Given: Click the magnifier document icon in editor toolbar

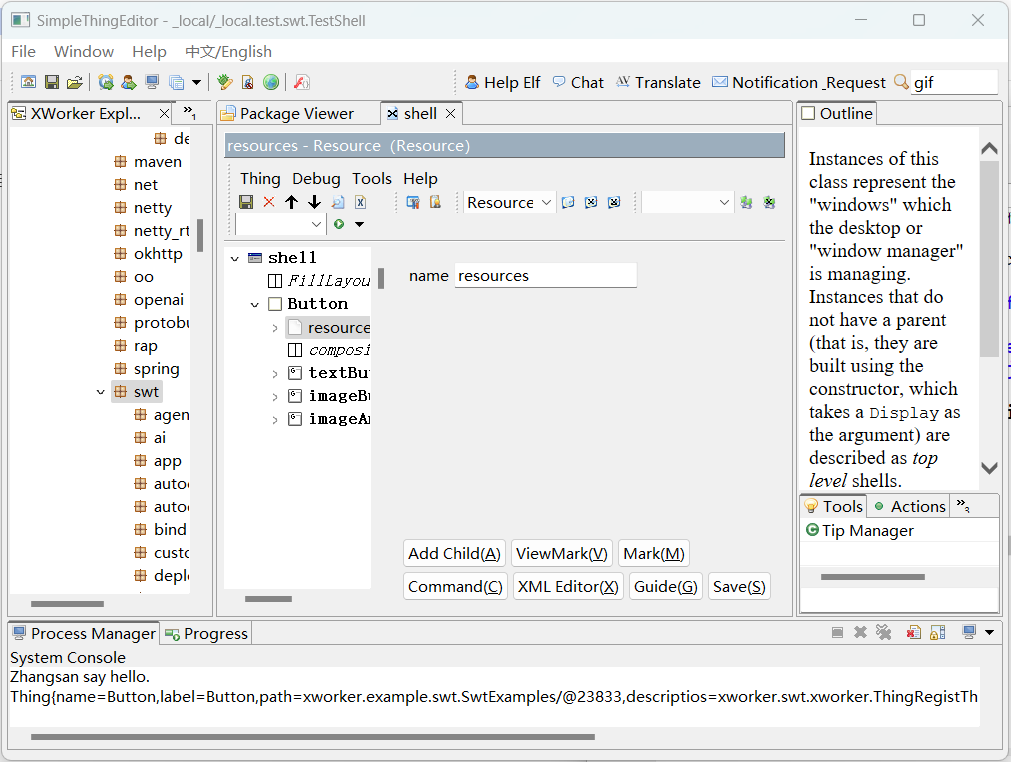Looking at the screenshot, I should (x=338, y=202).
